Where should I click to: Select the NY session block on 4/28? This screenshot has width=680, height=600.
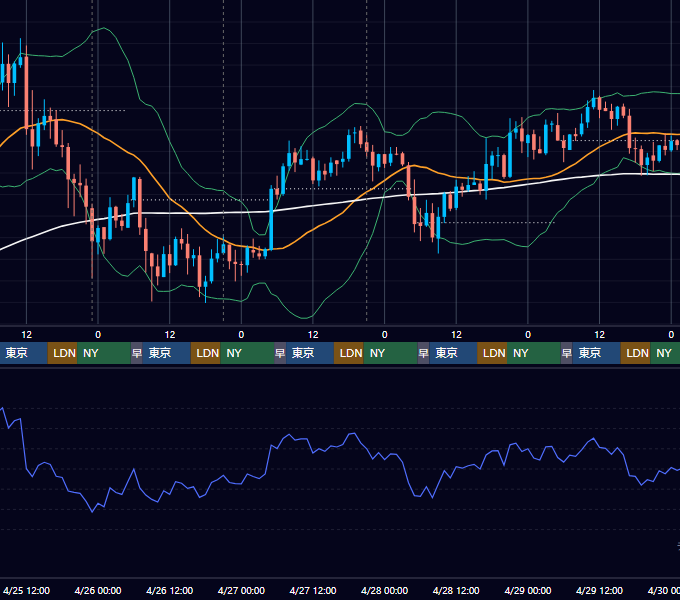[x=534, y=353]
